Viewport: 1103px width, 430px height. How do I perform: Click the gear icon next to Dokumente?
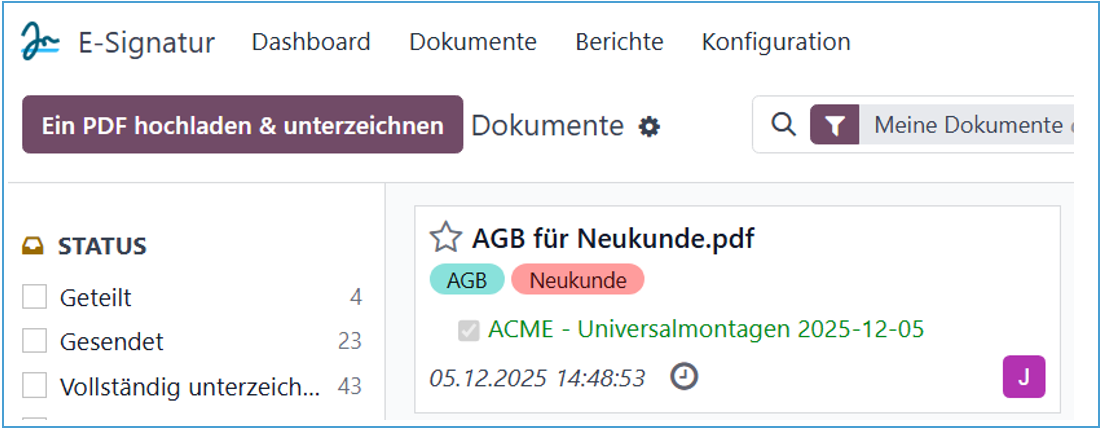(x=650, y=127)
